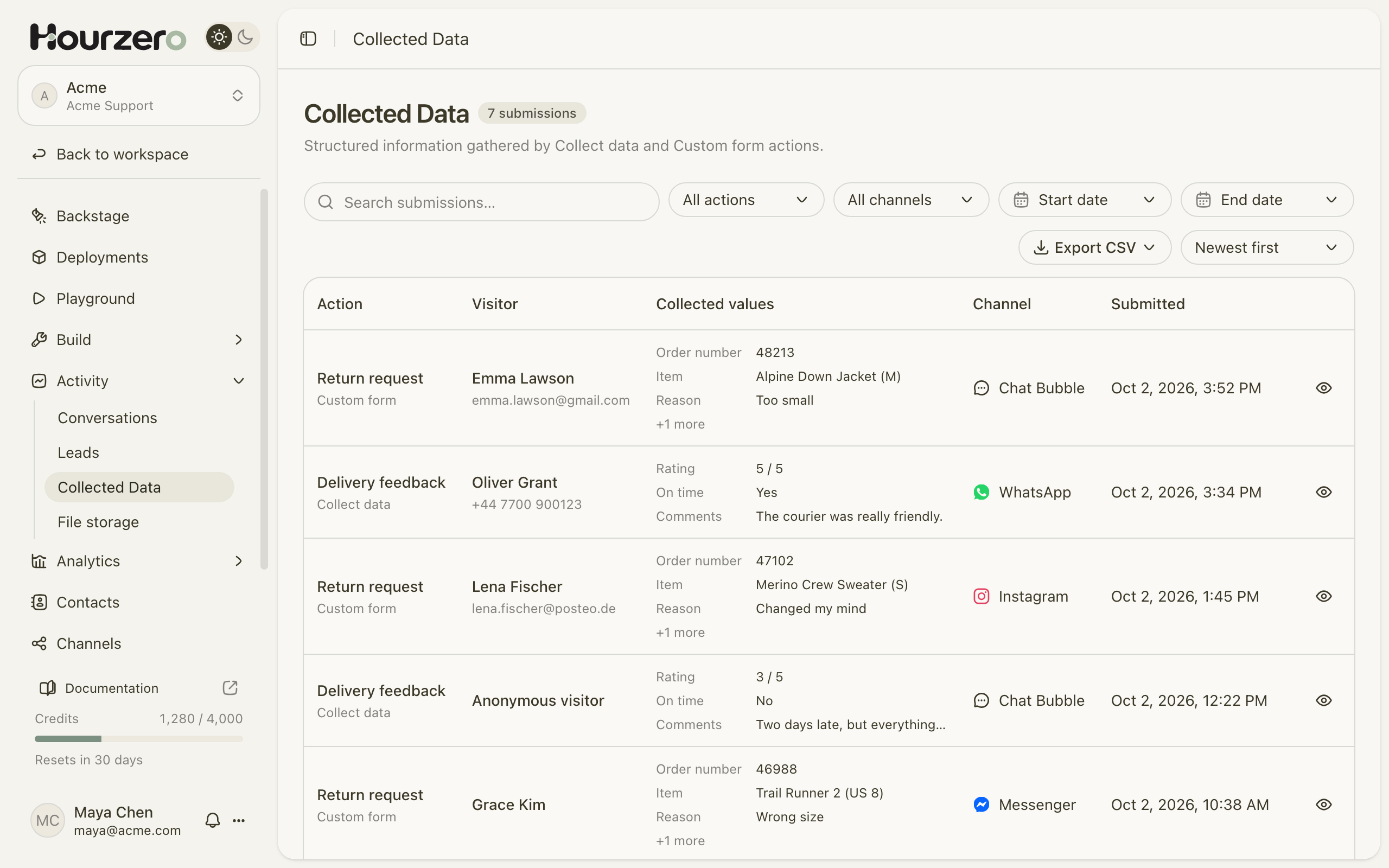Screen dimensions: 1389x868
Task: Click Export CSV button
Action: [x=1094, y=247]
